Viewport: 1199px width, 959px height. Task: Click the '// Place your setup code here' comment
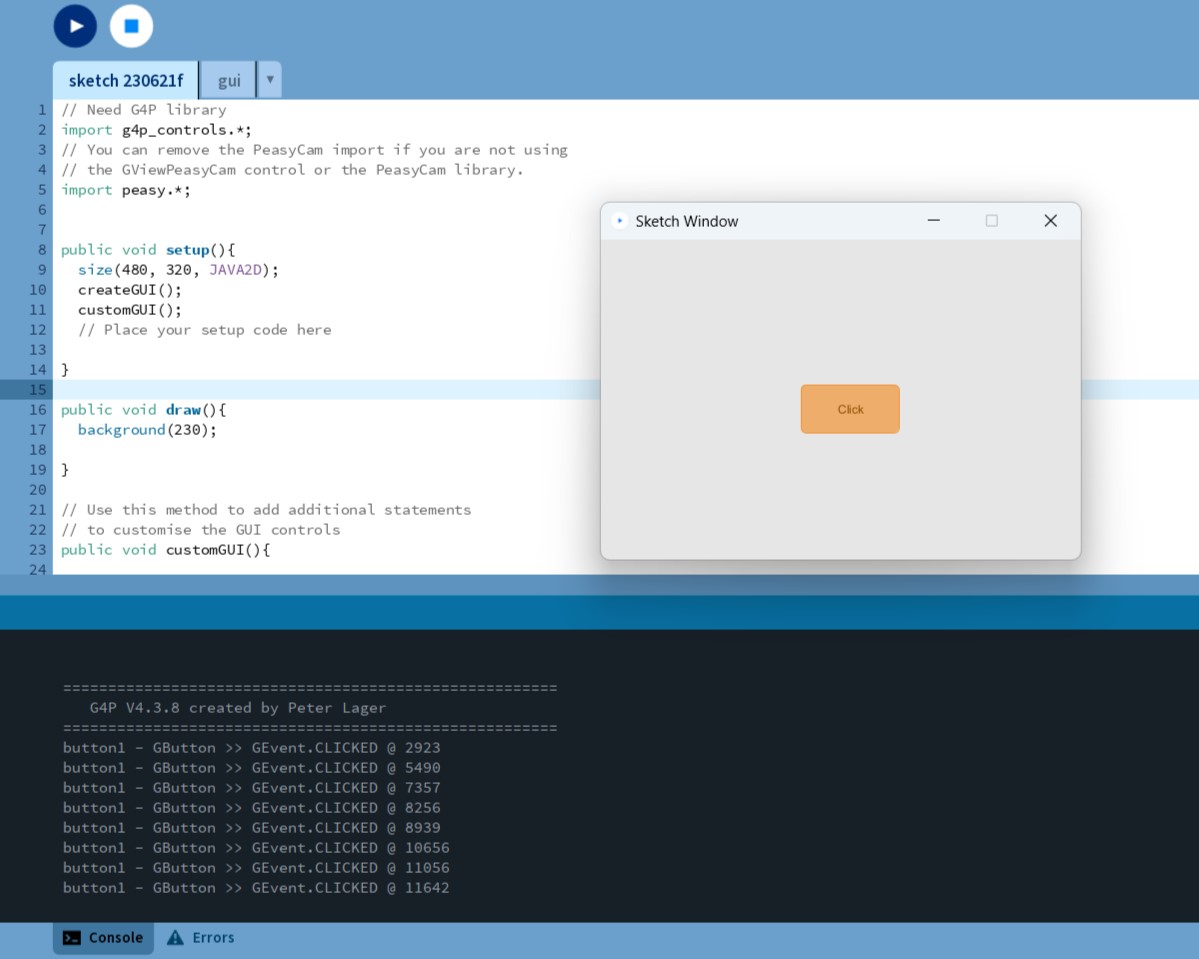pyautogui.click(x=204, y=330)
